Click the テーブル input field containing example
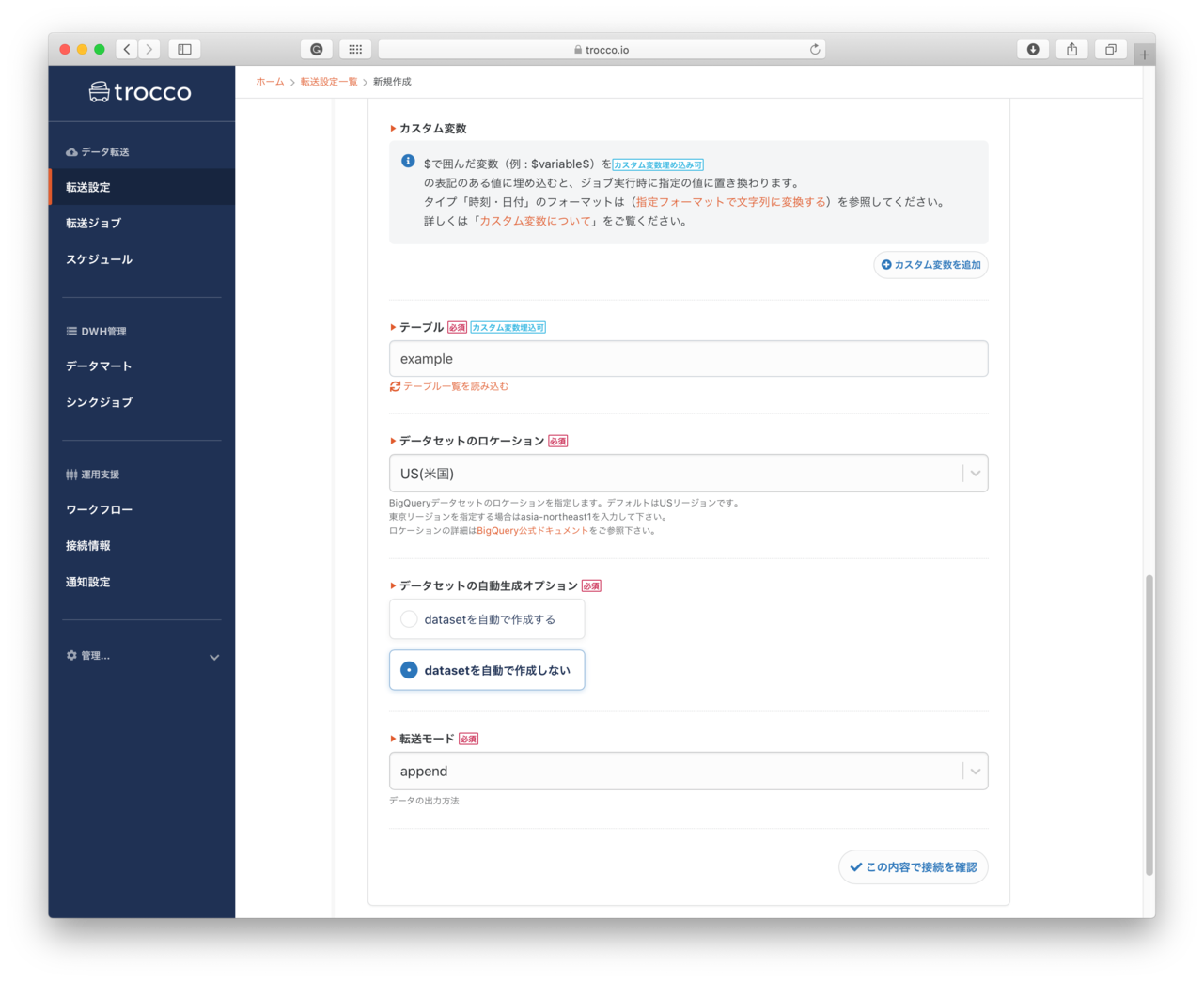This screenshot has height=982, width=1204. 688,359
